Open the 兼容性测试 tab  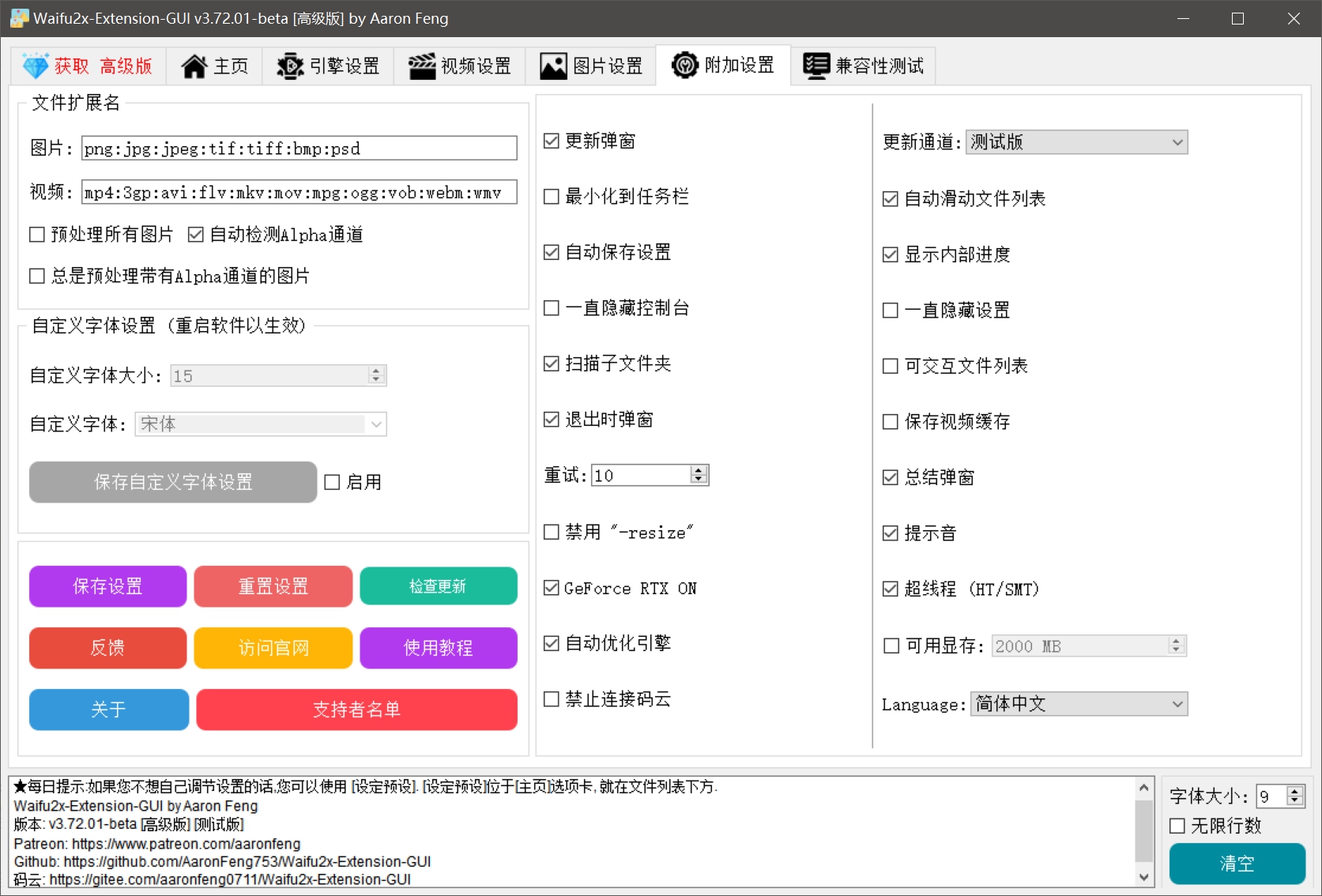tap(863, 66)
